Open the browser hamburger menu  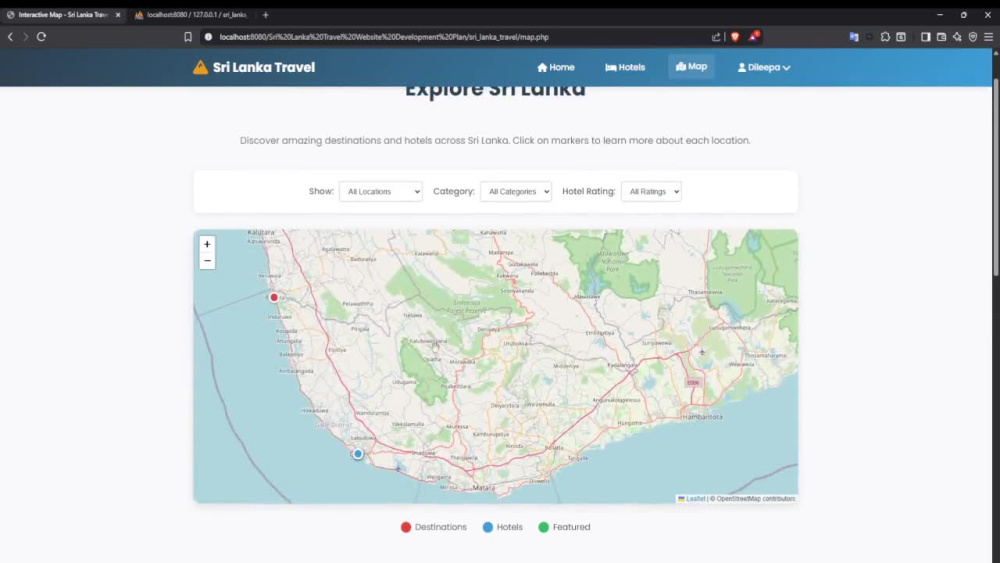pos(989,37)
